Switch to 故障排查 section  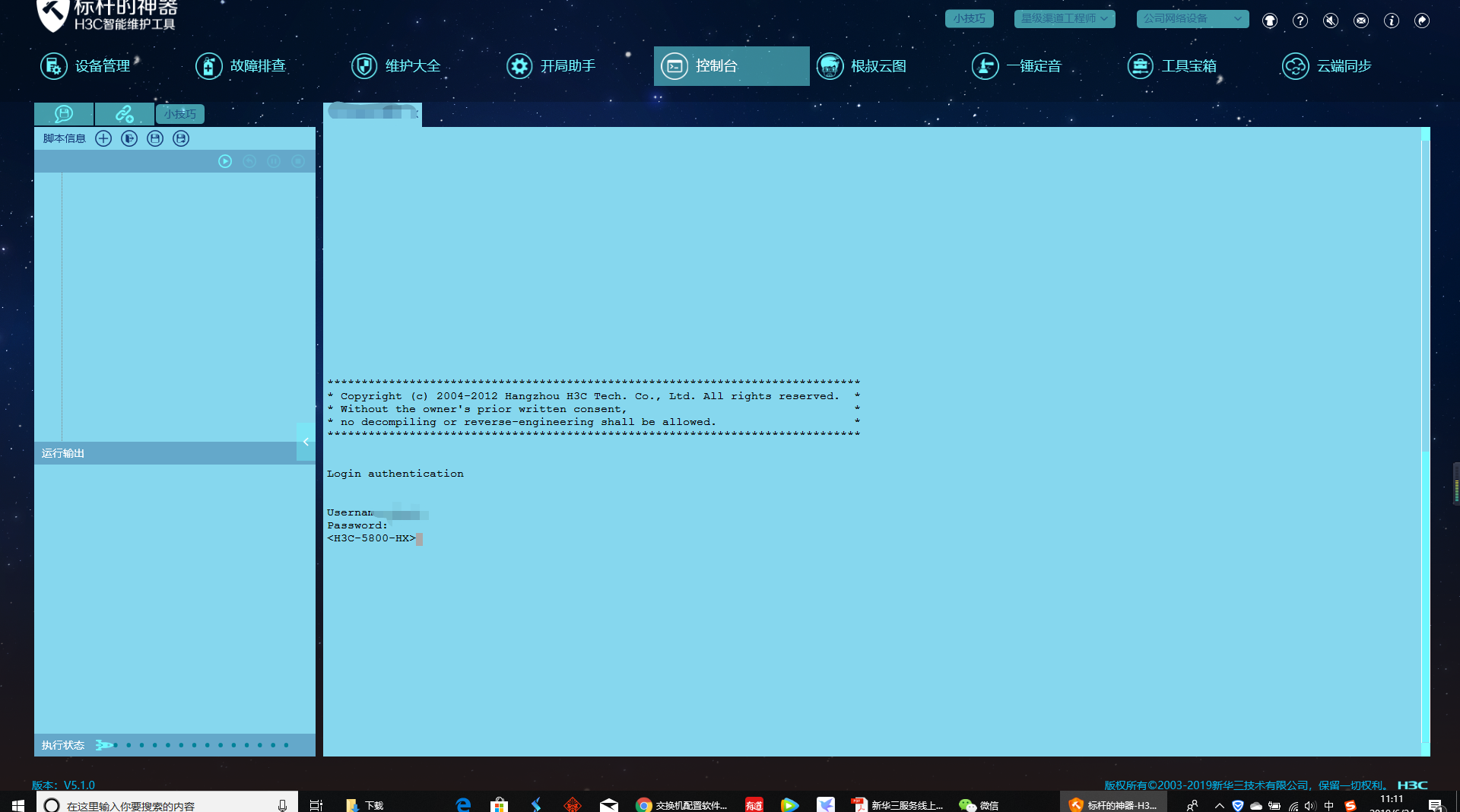point(241,66)
